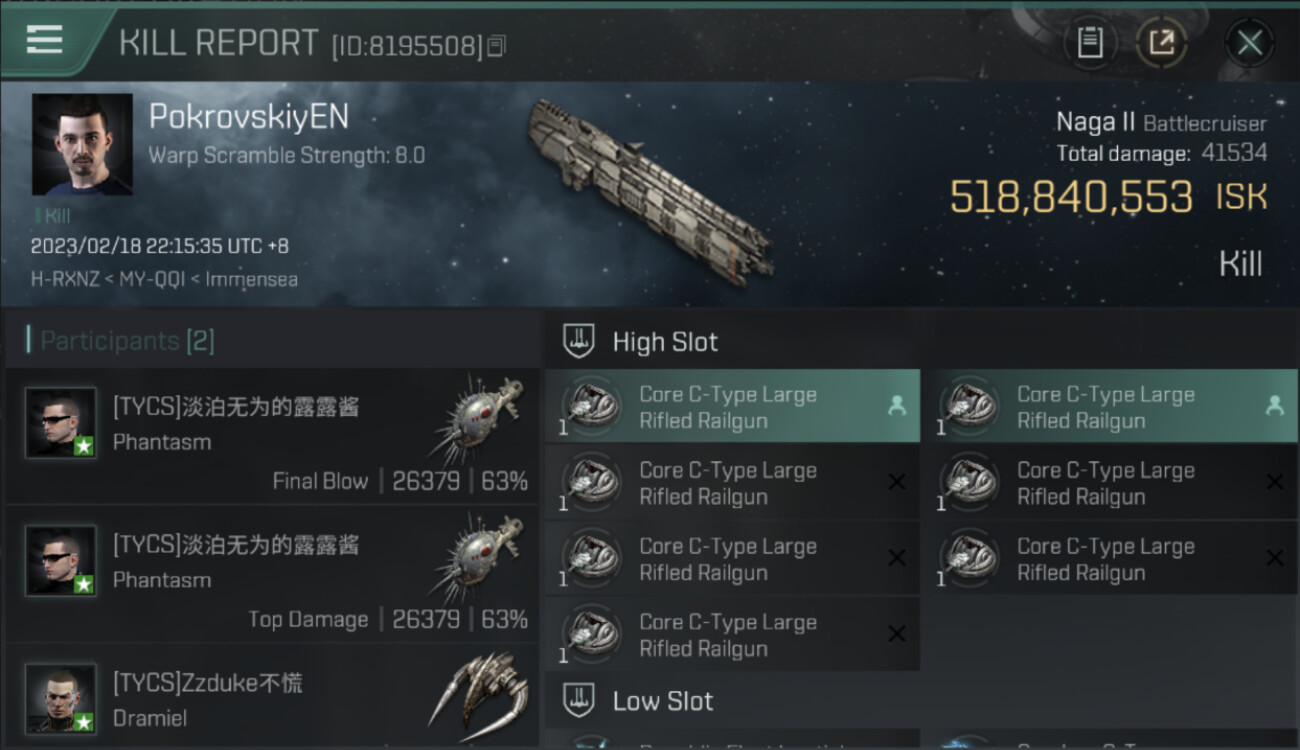Click the Immensea region link

pyautogui.click(x=251, y=280)
